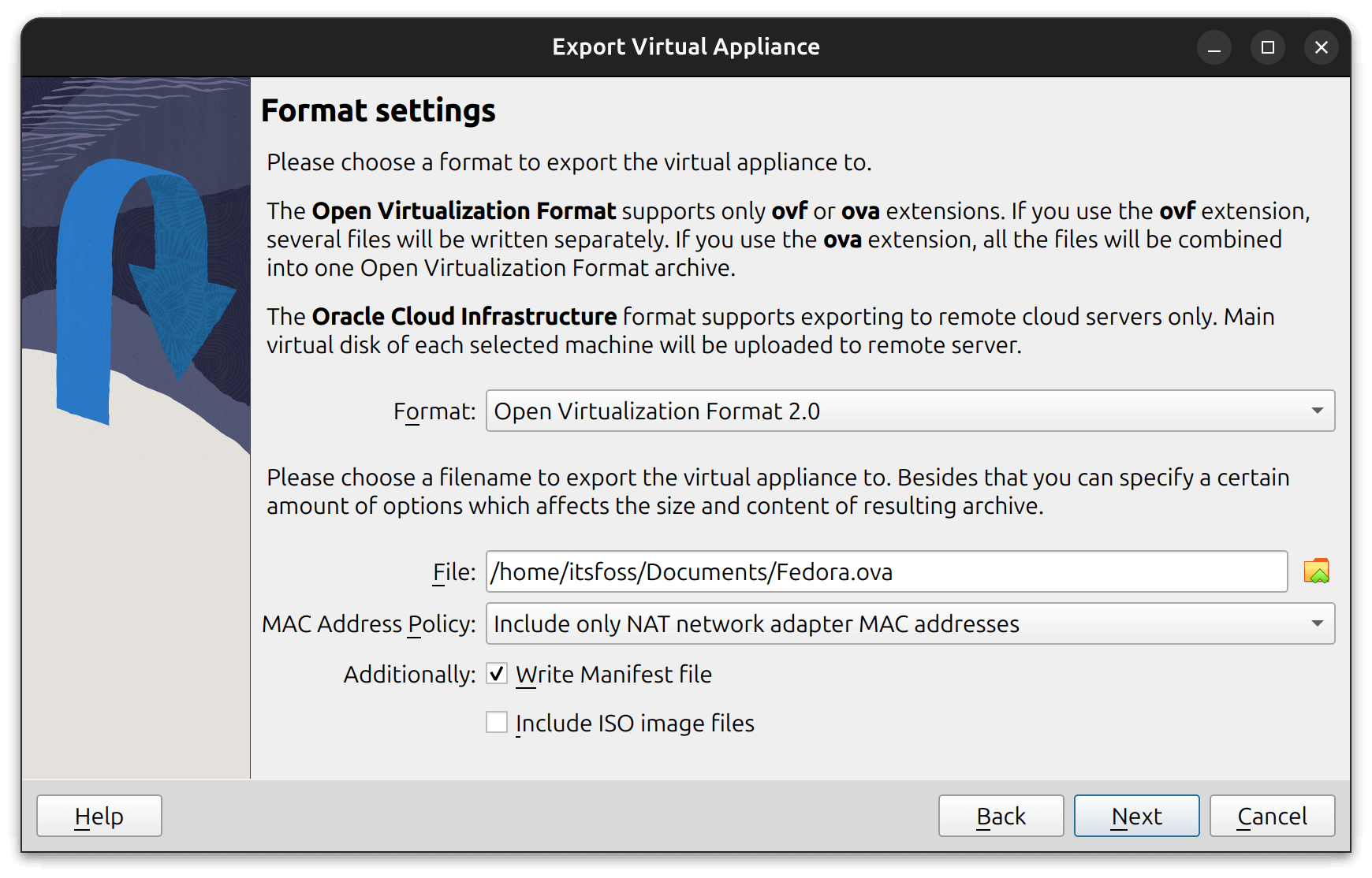
Task: Maximize the dialog window
Action: click(1267, 47)
